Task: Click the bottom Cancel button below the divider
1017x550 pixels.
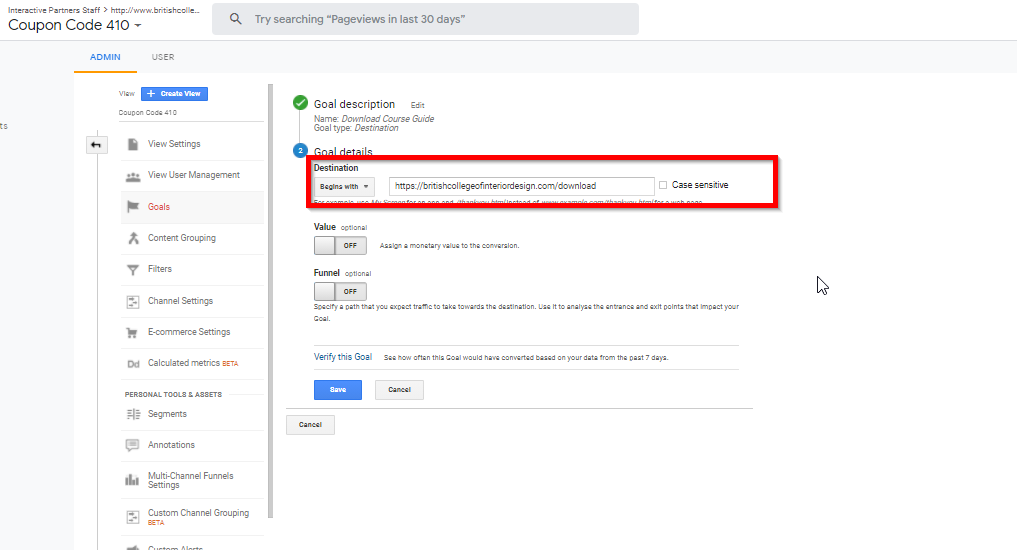Action: pos(311,425)
